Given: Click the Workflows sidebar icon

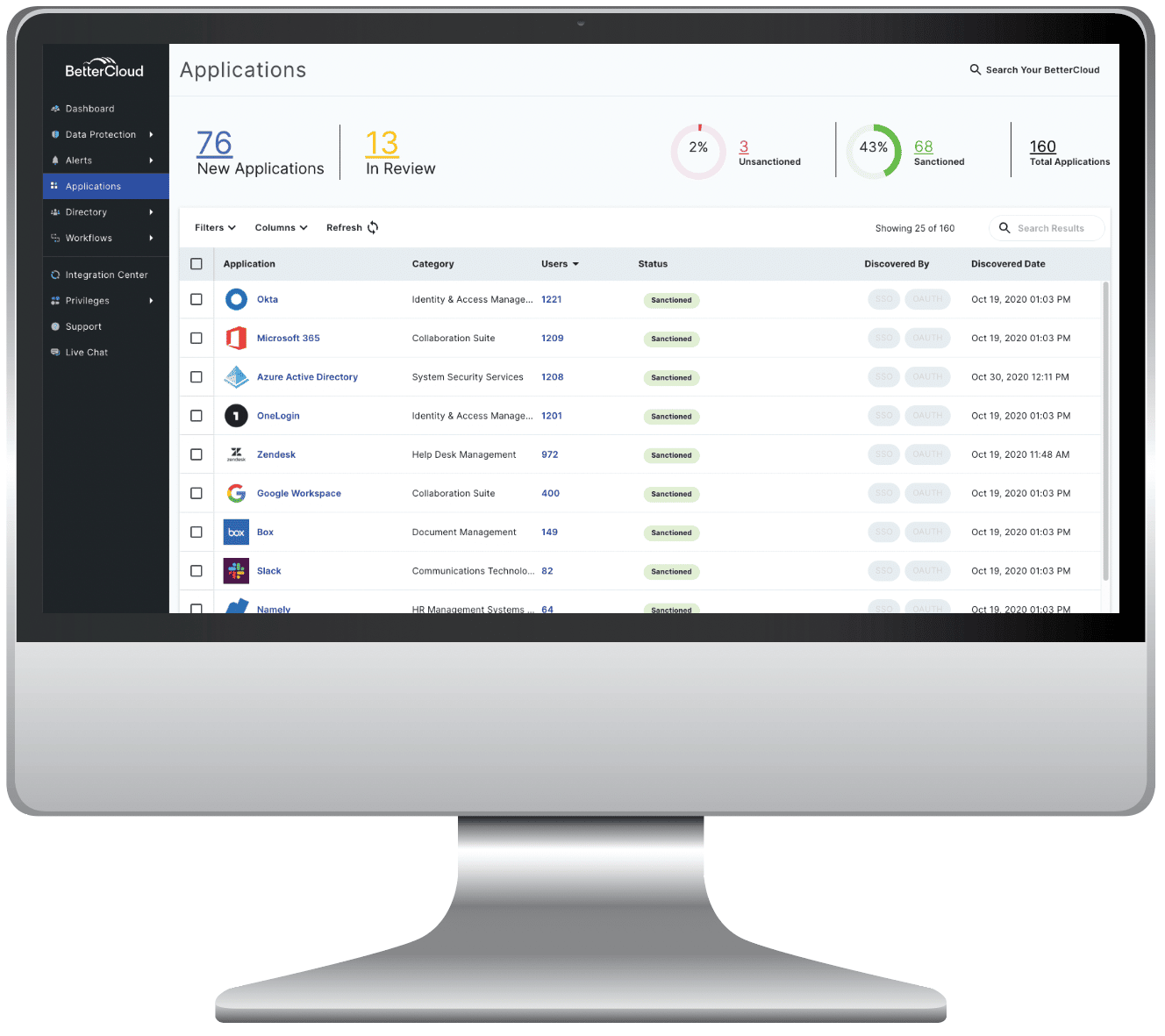Looking at the screenshot, I should tap(55, 238).
